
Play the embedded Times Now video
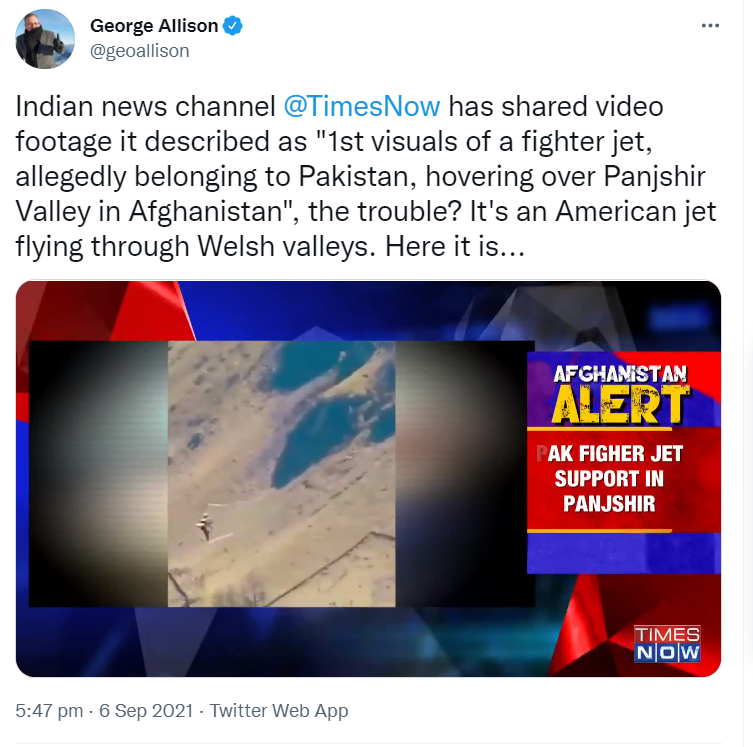368,479
